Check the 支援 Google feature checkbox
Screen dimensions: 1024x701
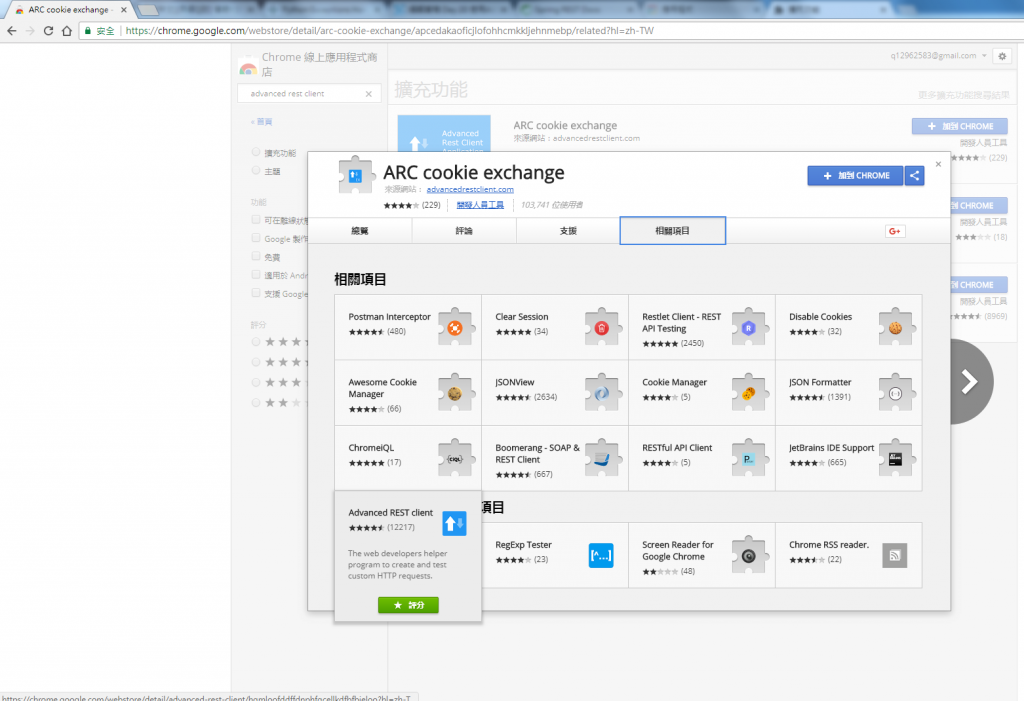[256, 293]
